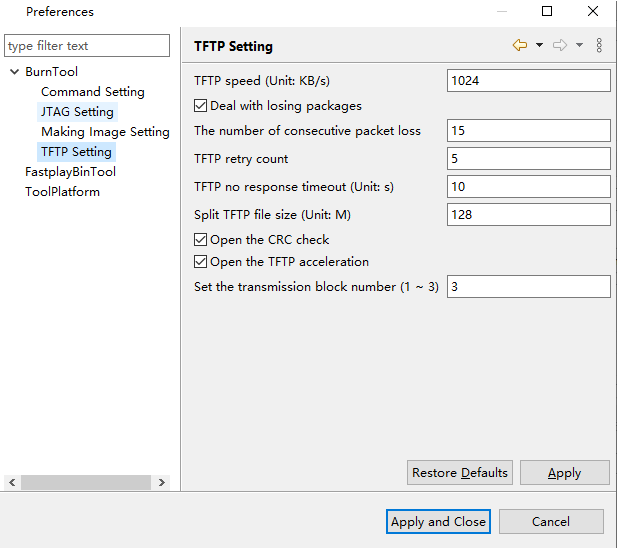
Task: Click the TFTP speed input field
Action: (528, 81)
